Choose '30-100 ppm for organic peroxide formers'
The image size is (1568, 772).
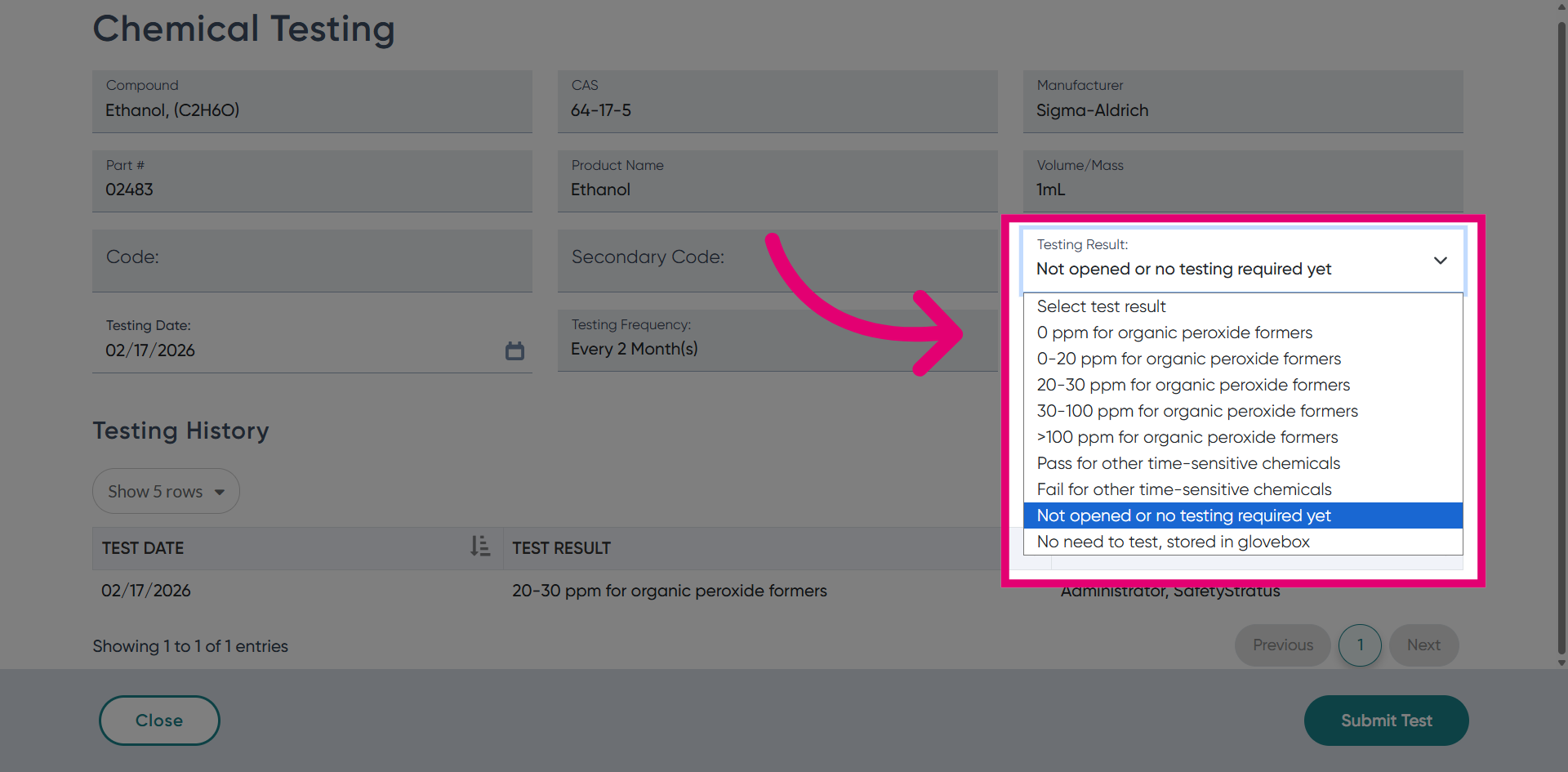(1243, 411)
